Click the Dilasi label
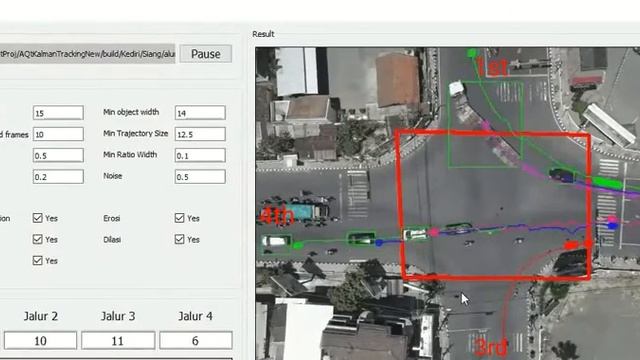 [112, 240]
